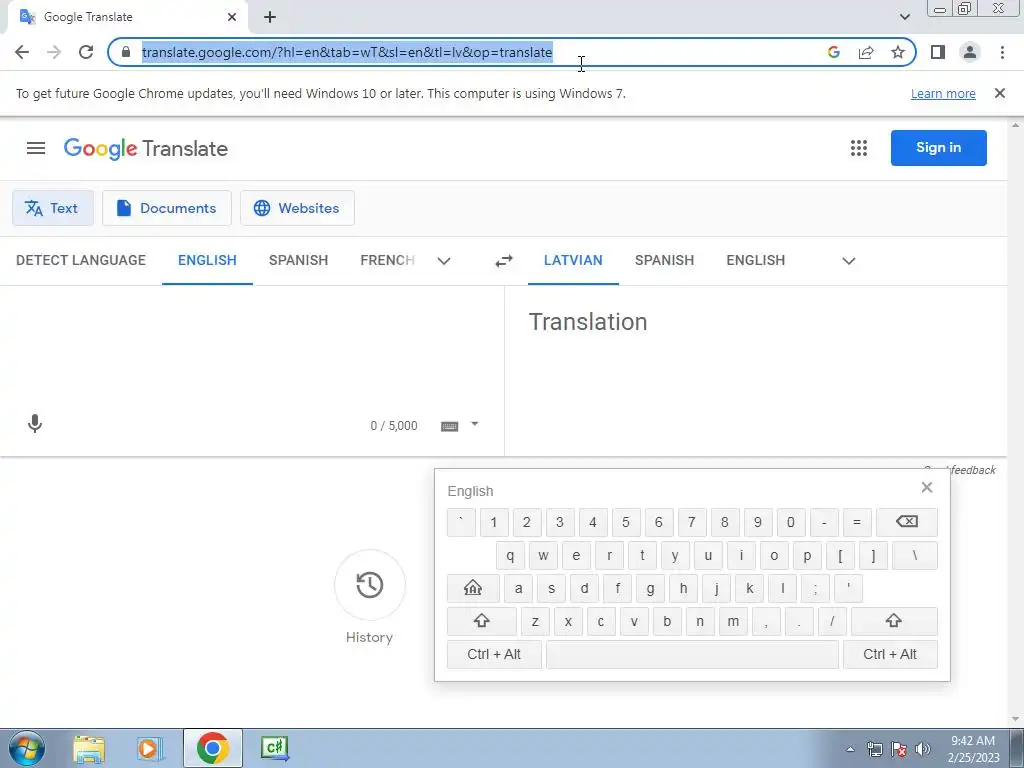Close the on-screen keyboard
Screen dimensions: 1024x768
(x=927, y=487)
